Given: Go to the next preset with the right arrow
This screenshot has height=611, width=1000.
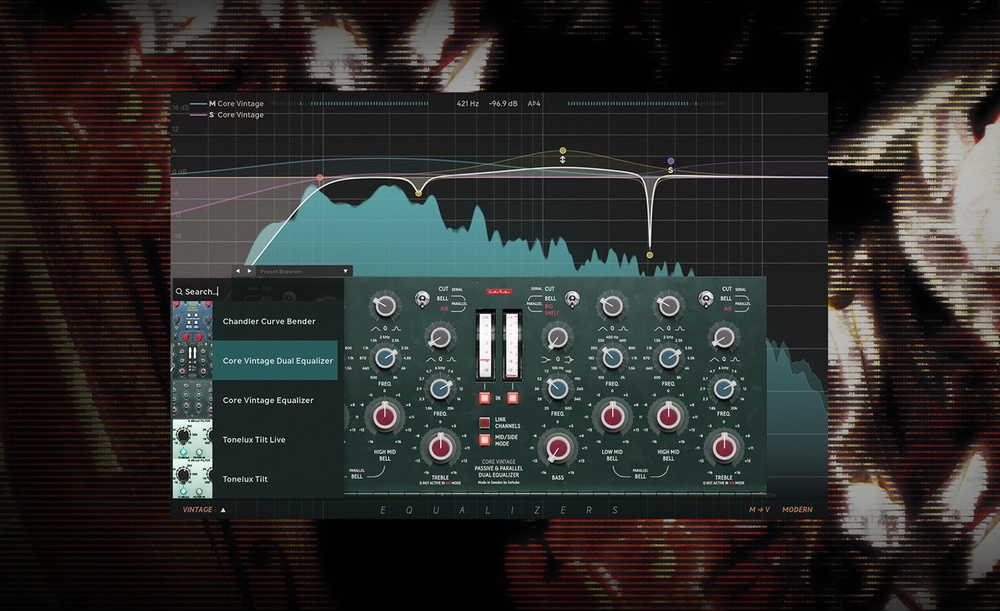Looking at the screenshot, I should coord(249,271).
